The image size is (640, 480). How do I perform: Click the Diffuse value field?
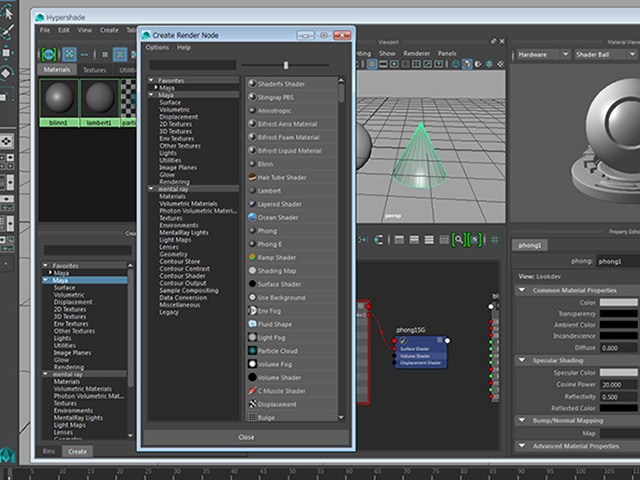click(618, 348)
